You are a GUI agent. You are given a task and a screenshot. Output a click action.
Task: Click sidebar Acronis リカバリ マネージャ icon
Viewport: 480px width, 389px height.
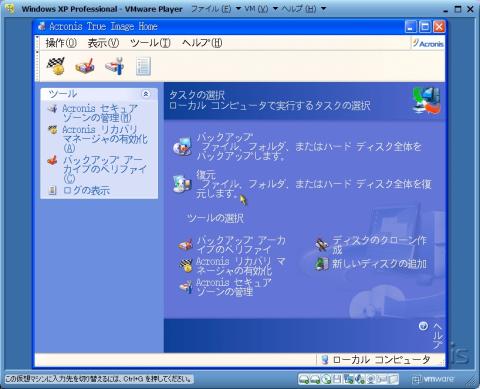click(53, 130)
